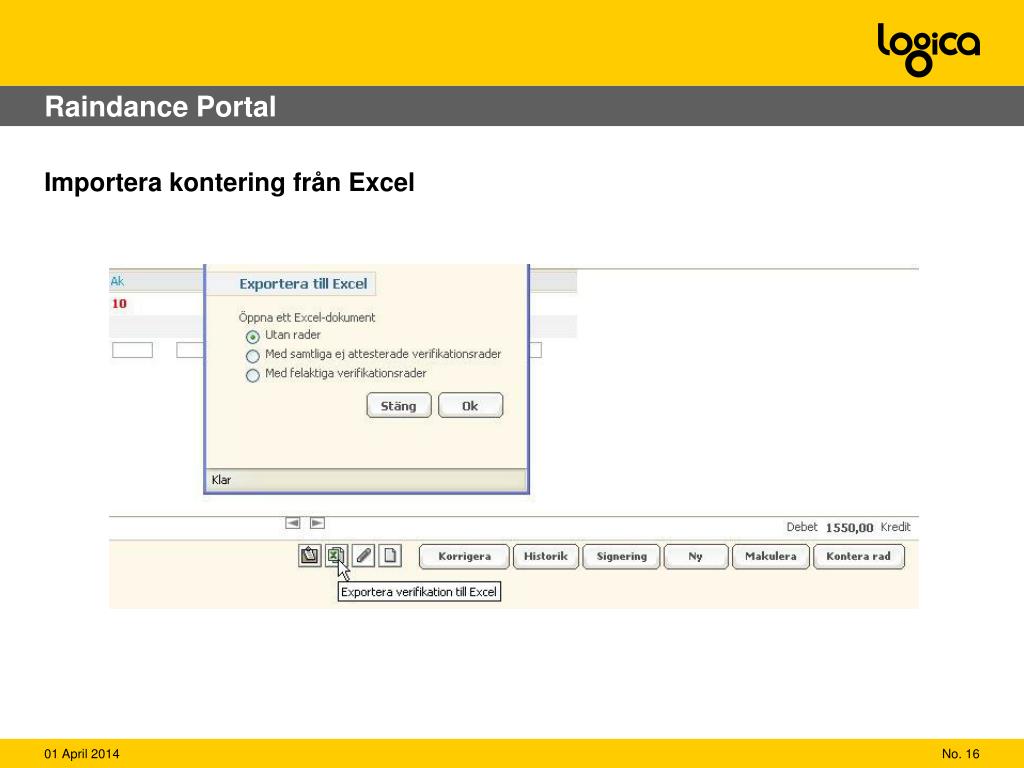This screenshot has width=1024, height=768.
Task: Click the Logica logo
Action: pos(929,49)
